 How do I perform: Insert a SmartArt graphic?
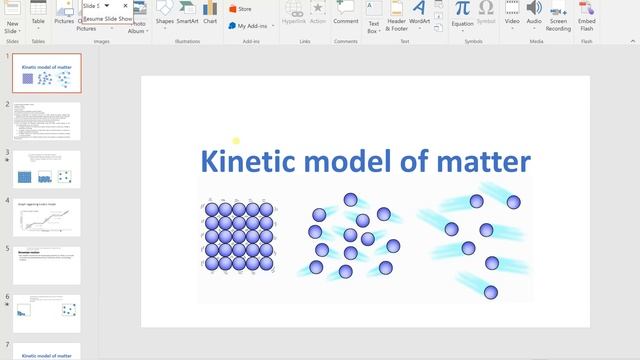[187, 12]
